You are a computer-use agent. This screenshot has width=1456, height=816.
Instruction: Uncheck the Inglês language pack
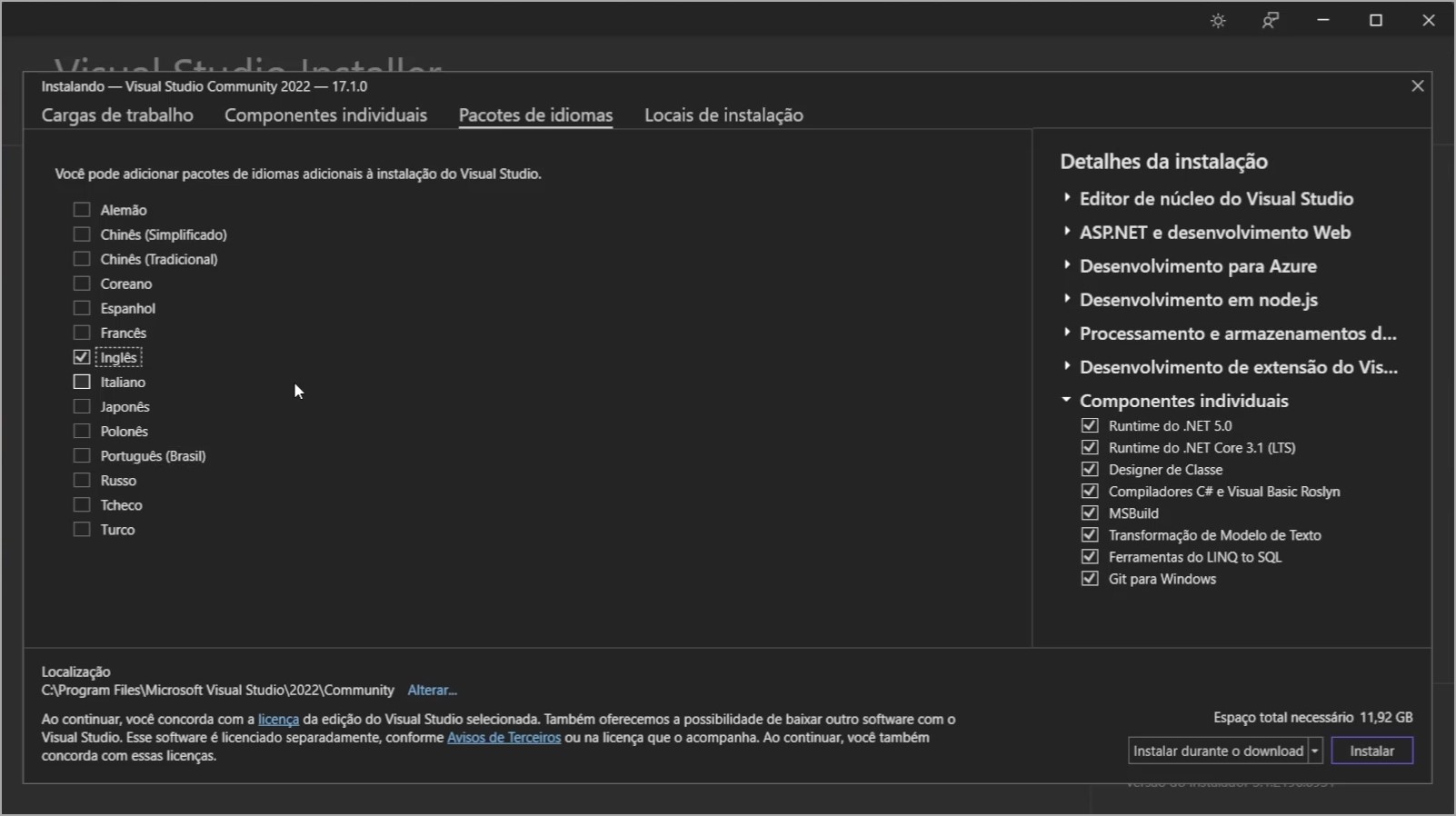(82, 357)
